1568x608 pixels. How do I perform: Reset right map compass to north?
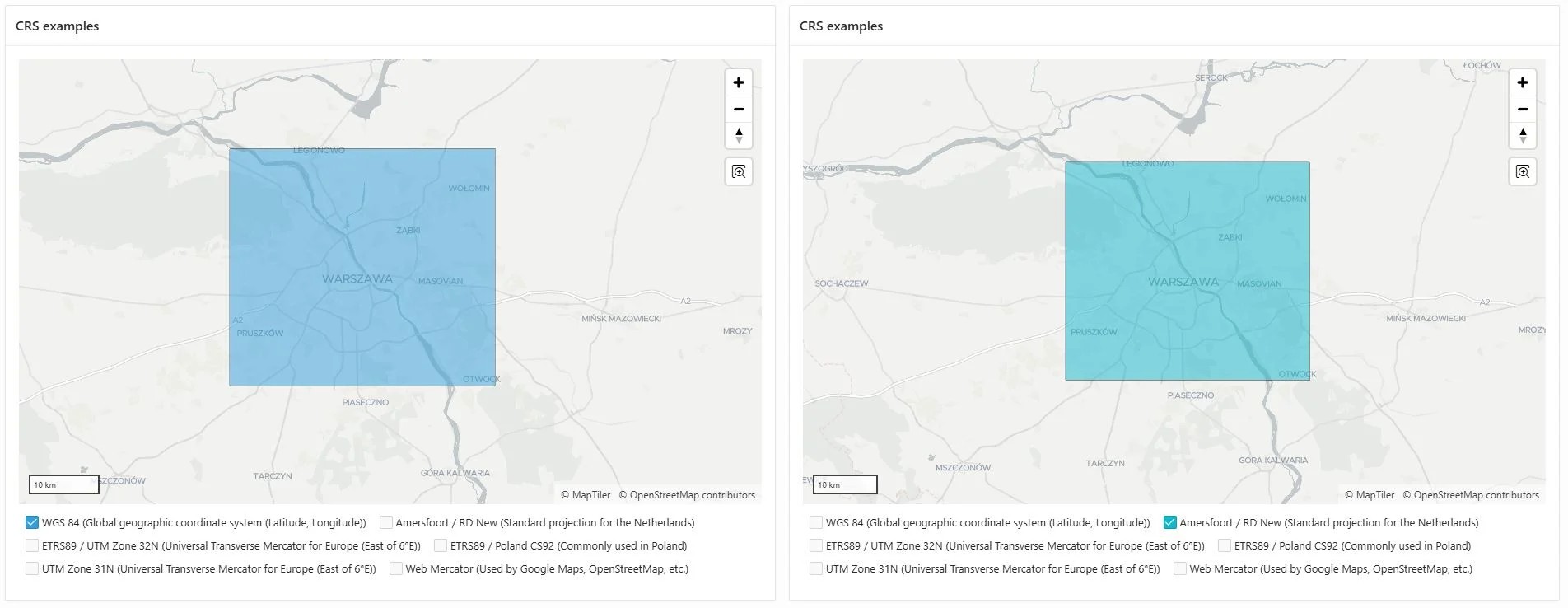tap(1523, 135)
